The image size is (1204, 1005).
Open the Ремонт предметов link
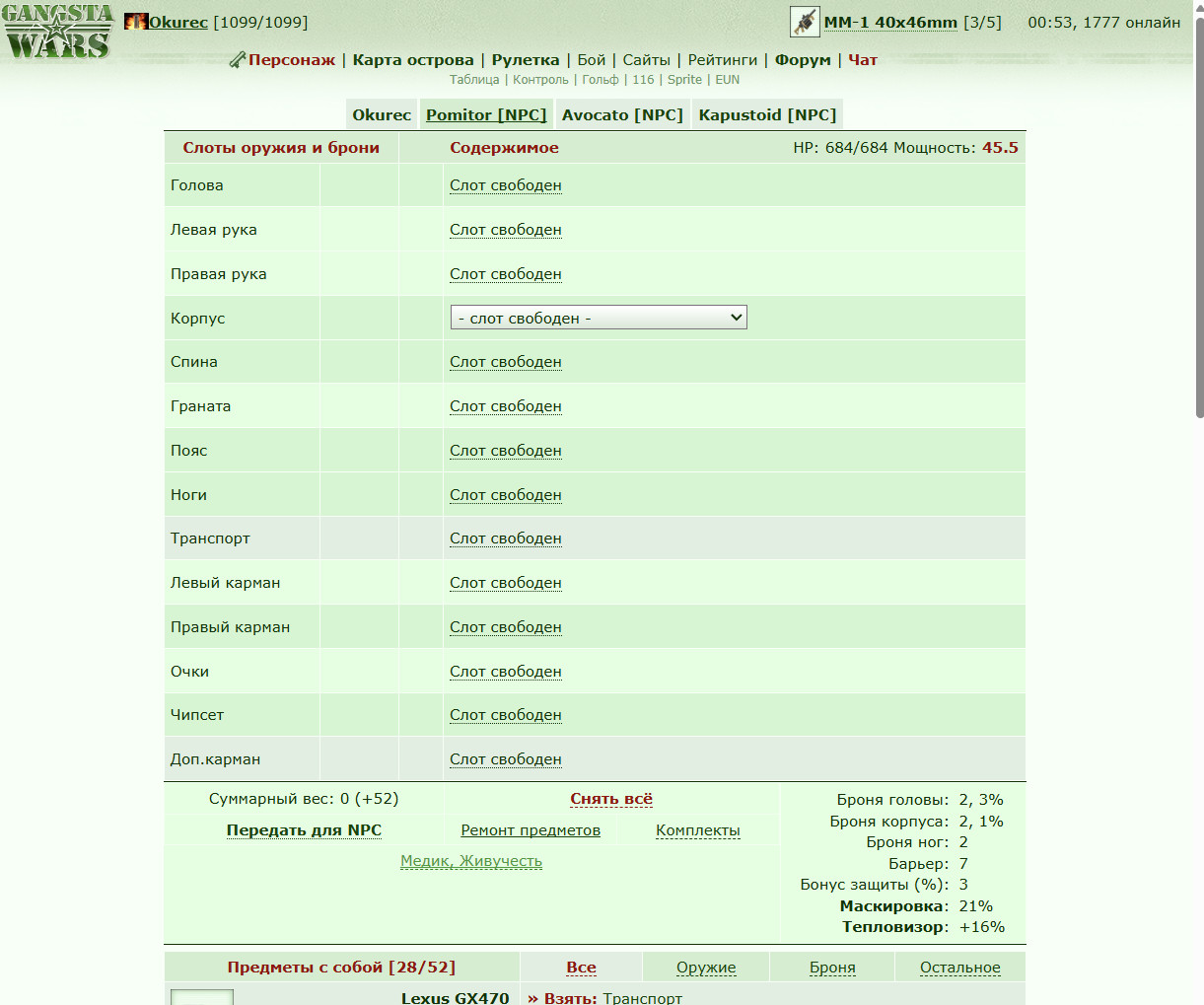coord(531,830)
